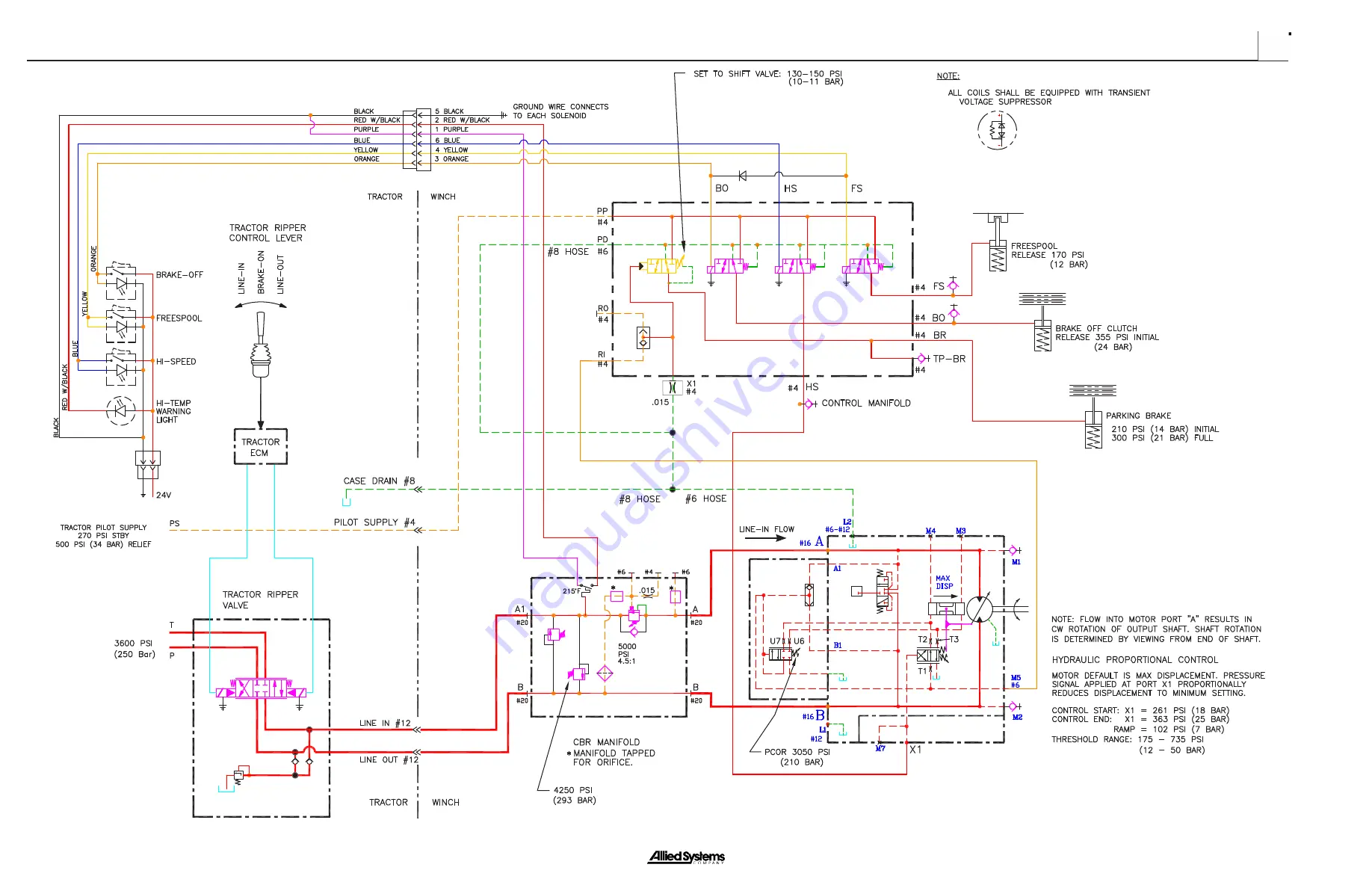Viewport: 1372px width, 888px height.
Task: Click the M2 test port symbol
Action: point(1014,706)
